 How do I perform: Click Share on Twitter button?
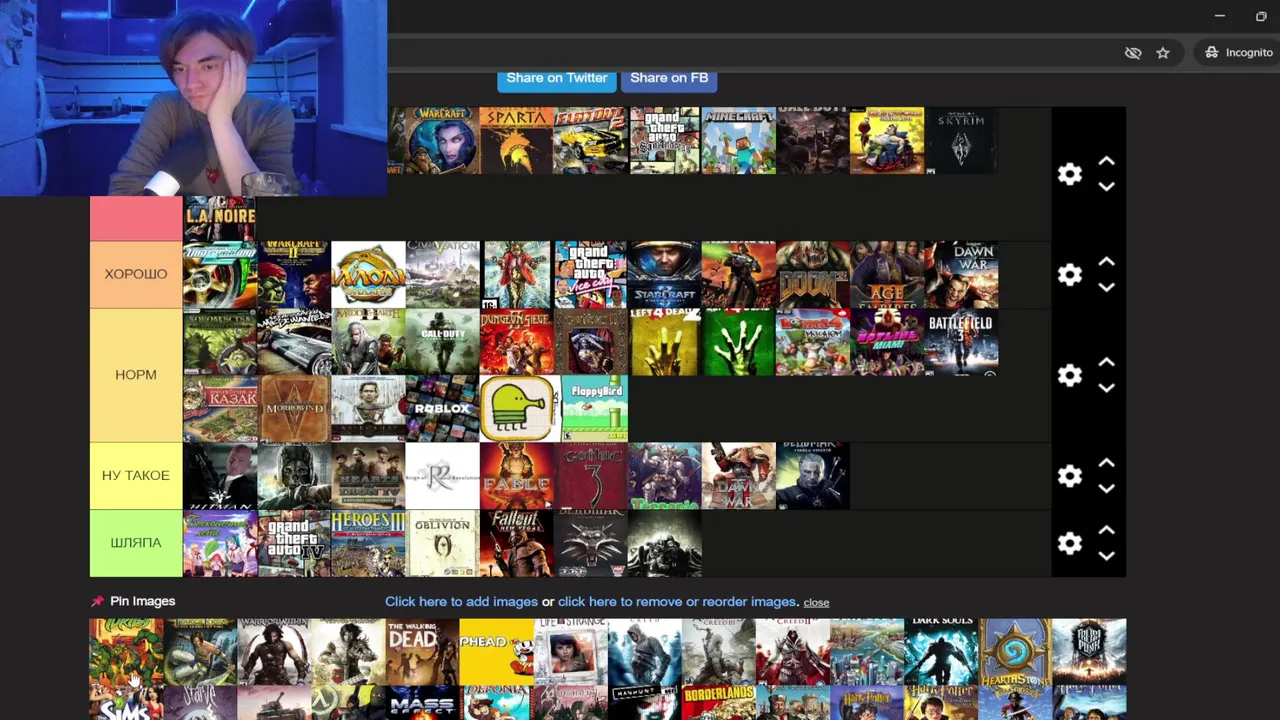tap(557, 78)
